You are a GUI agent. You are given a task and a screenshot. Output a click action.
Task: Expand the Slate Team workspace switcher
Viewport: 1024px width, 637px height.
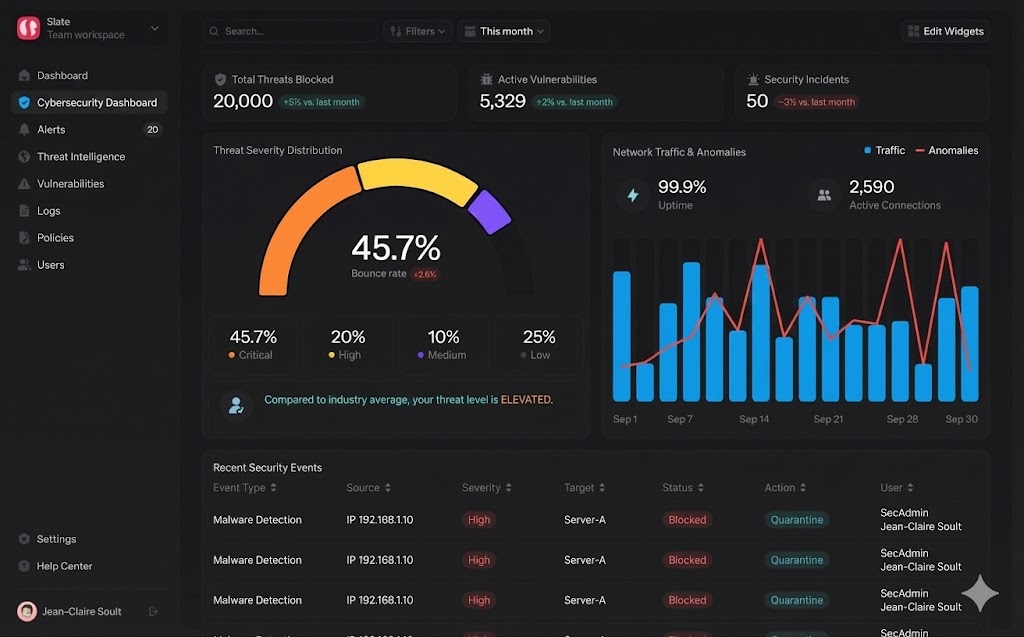click(154, 28)
